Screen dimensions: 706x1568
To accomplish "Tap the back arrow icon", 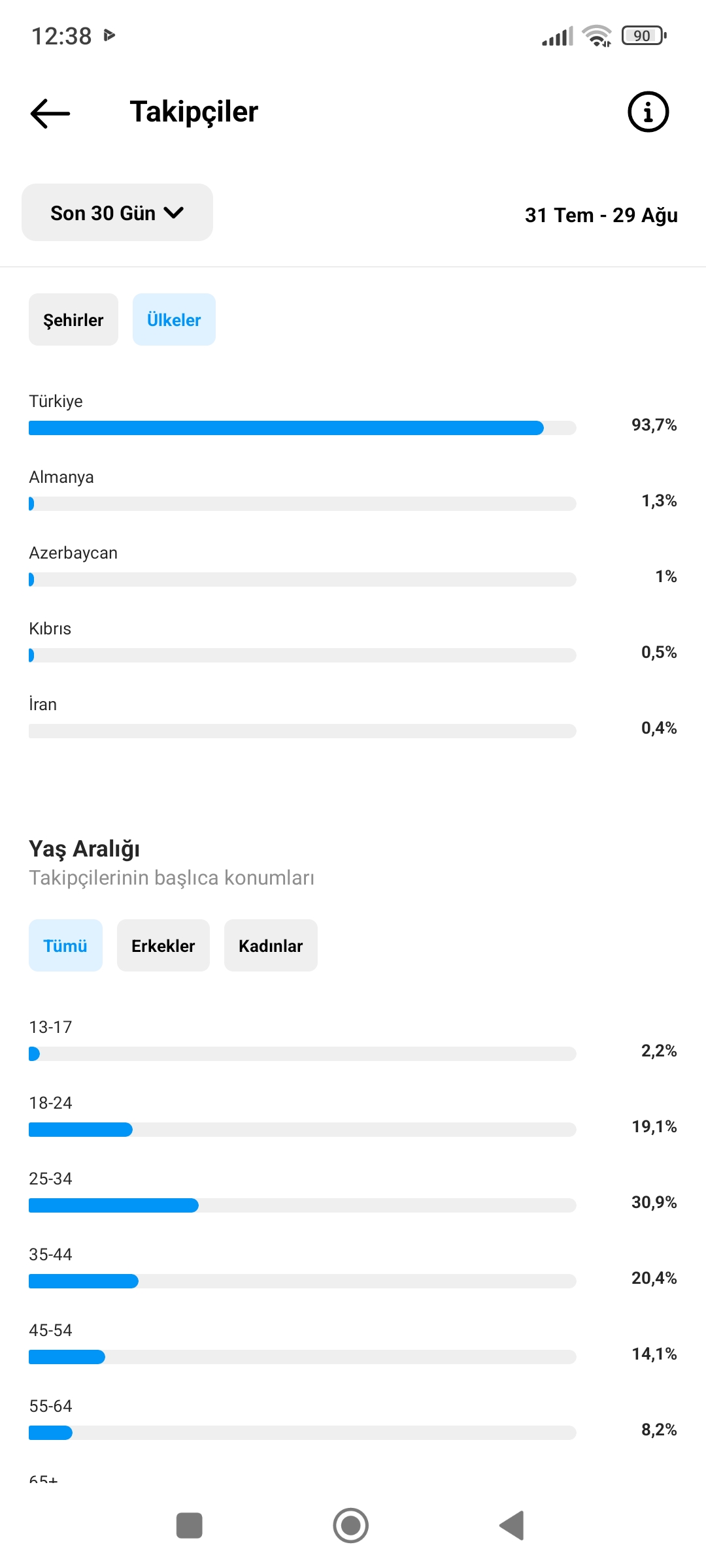I will point(50,113).
